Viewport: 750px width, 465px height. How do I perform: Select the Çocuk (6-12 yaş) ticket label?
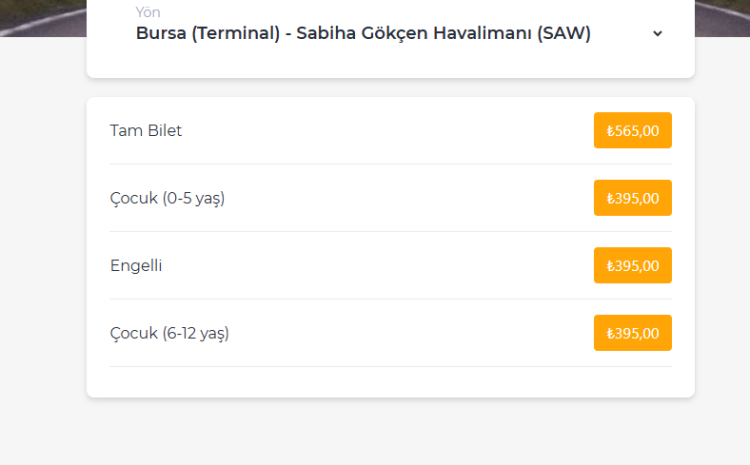169,333
